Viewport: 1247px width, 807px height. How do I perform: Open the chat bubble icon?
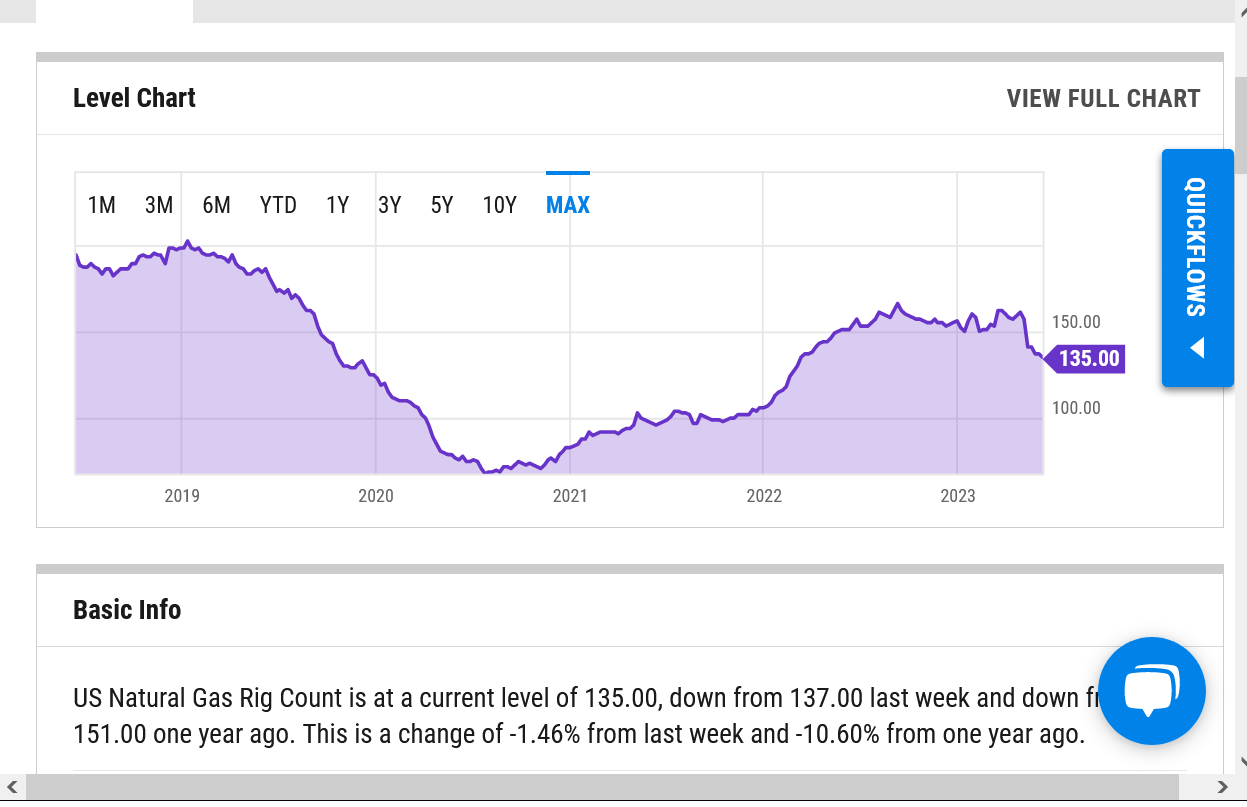pyautogui.click(x=1152, y=691)
